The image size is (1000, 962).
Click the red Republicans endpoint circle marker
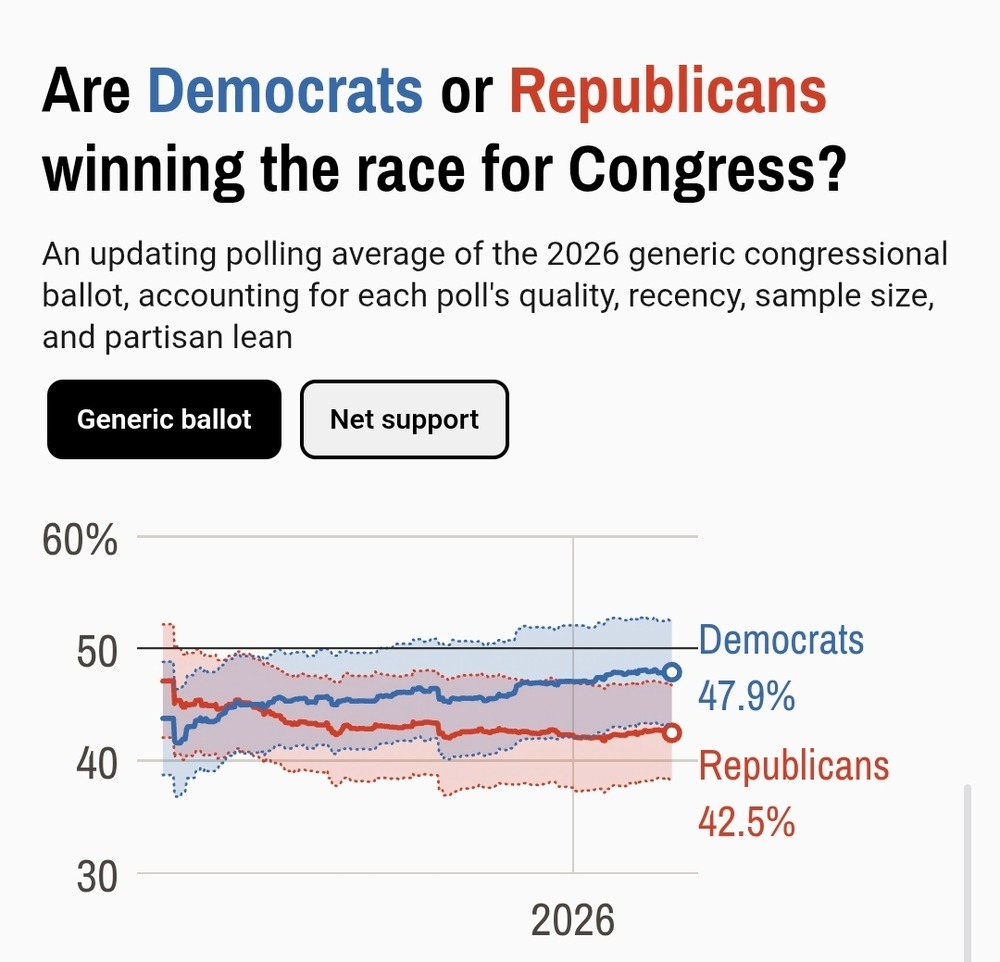[x=672, y=733]
